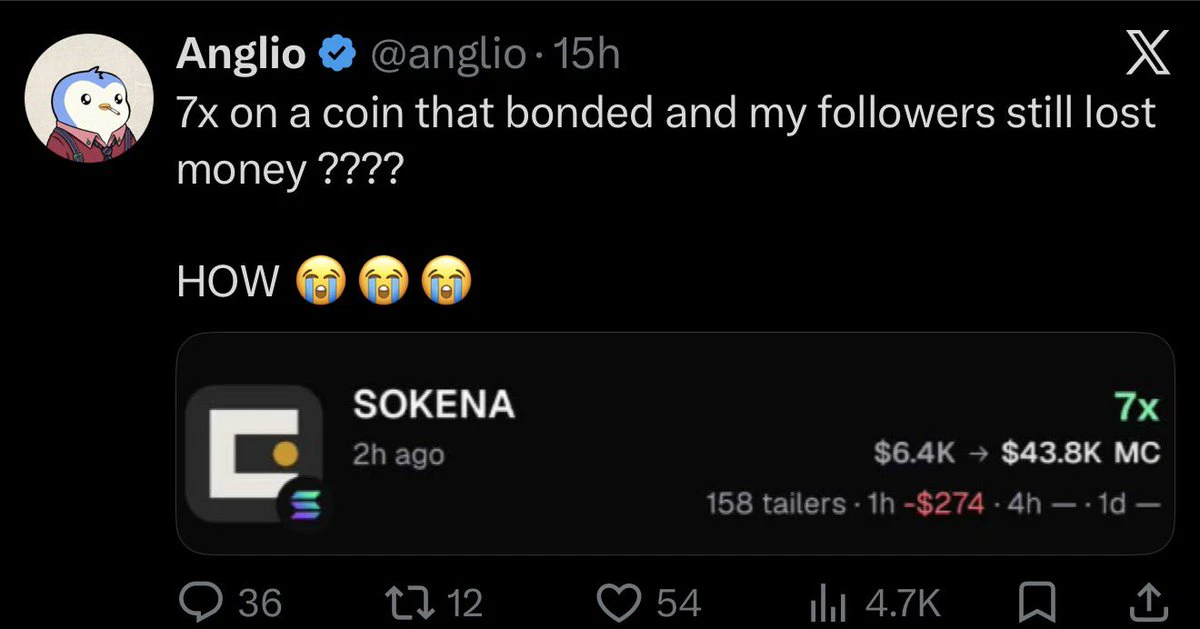Screen dimensions: 1200x629
Task: Open the SOKENA coin title
Action: 434,405
